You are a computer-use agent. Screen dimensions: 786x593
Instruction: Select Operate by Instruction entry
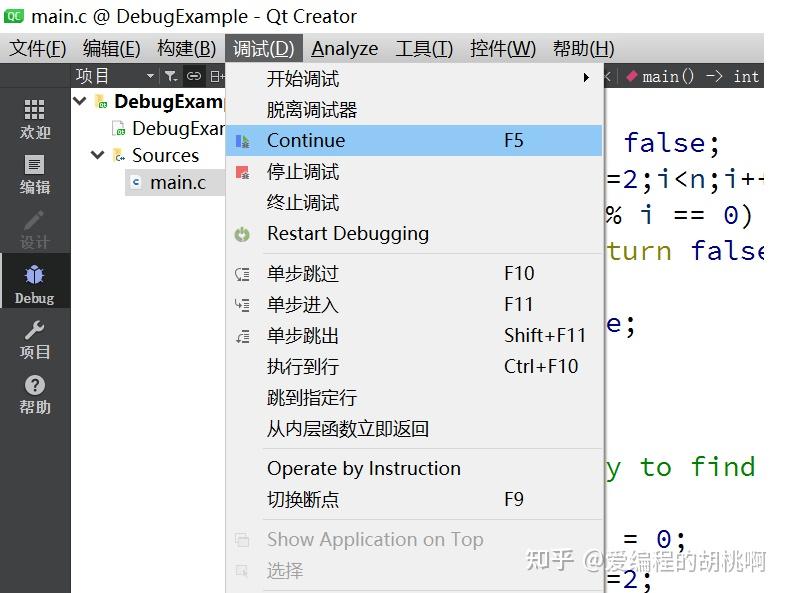point(414,469)
